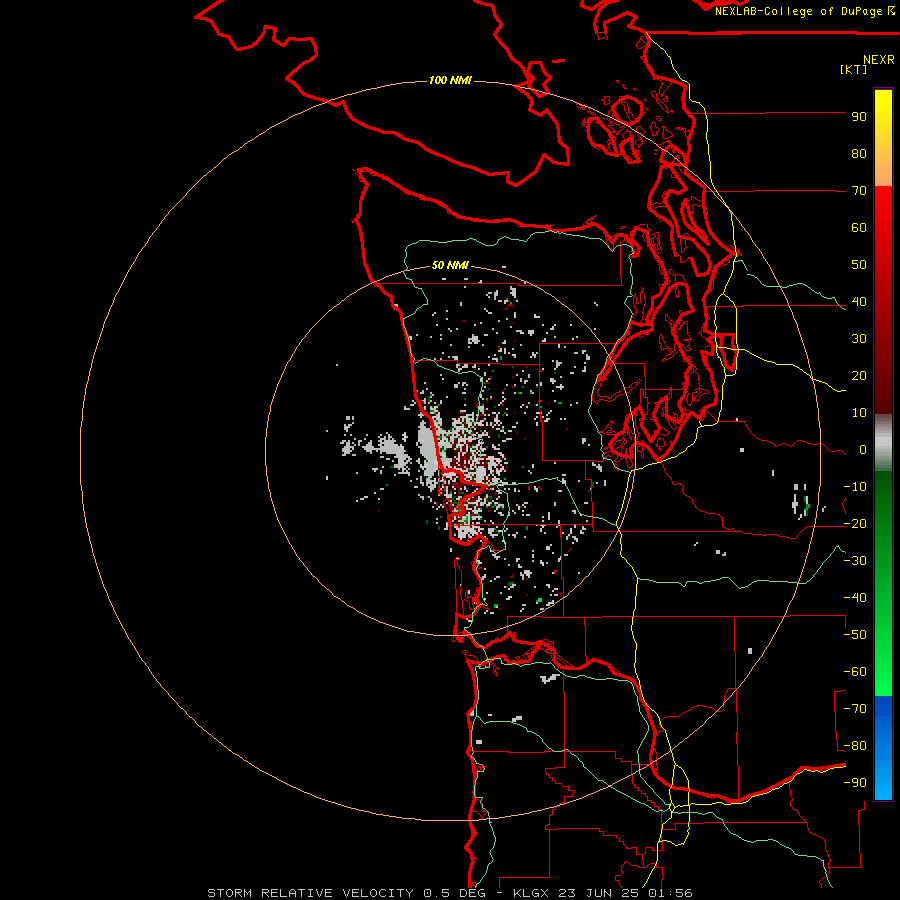
Task: Click the NEXLAB-College of DuPage credit text
Action: (x=804, y=11)
